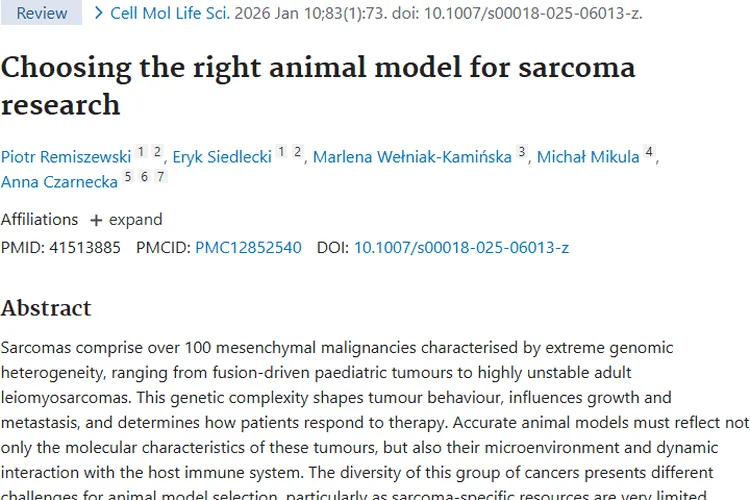Viewport: 750px width, 500px height.
Task: Show affiliation 7 for Anna Czarnecka
Action: pyautogui.click(x=160, y=177)
